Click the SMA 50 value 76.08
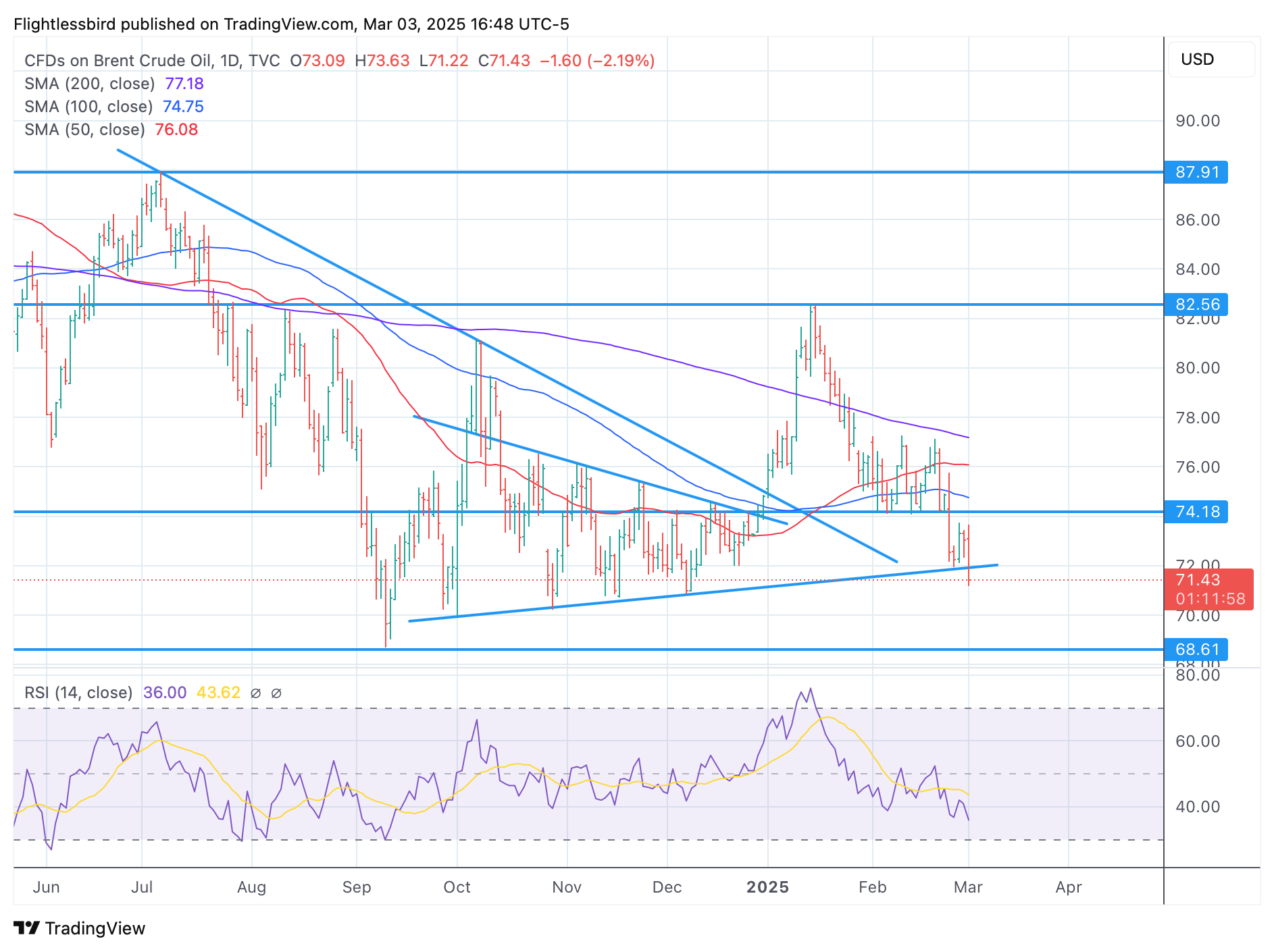The height and width of the screenshot is (952, 1274). [176, 130]
